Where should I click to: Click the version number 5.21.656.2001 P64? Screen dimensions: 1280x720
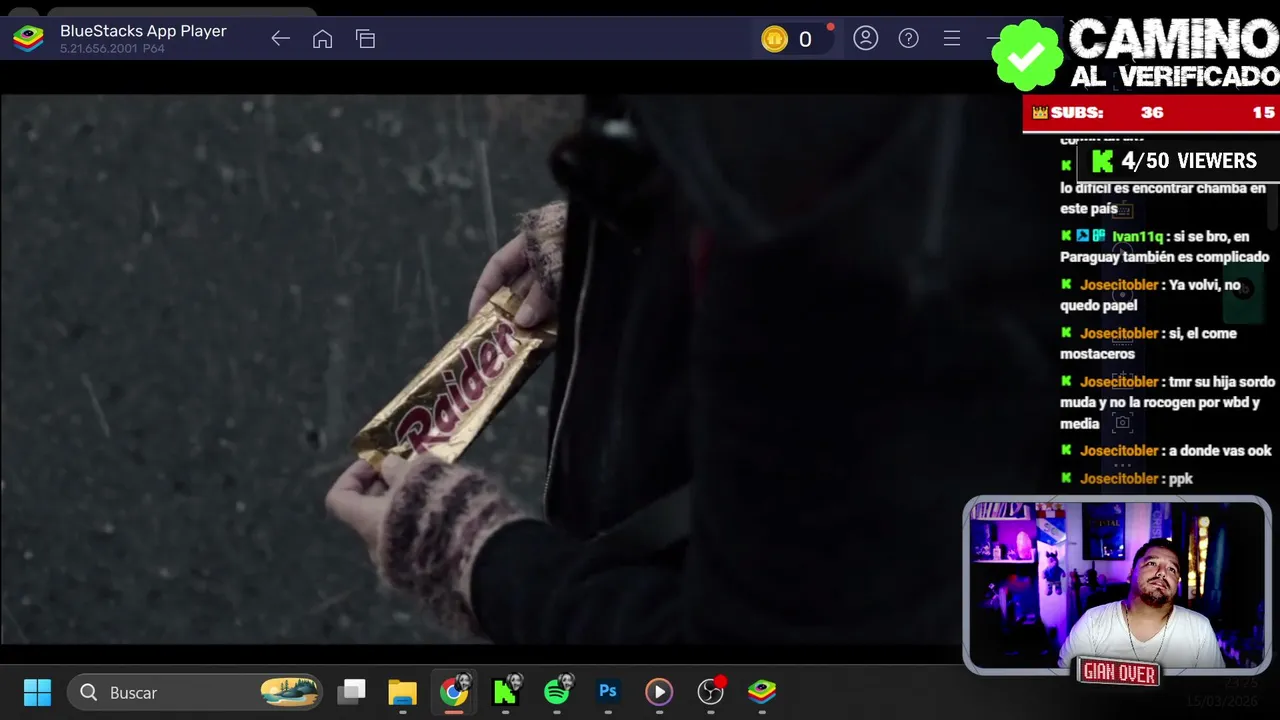pos(112,48)
